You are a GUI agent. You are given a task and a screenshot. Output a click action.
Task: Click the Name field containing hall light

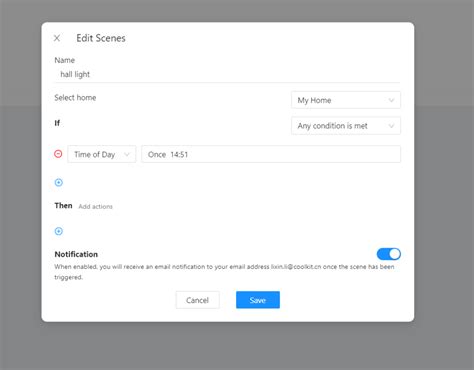click(227, 74)
